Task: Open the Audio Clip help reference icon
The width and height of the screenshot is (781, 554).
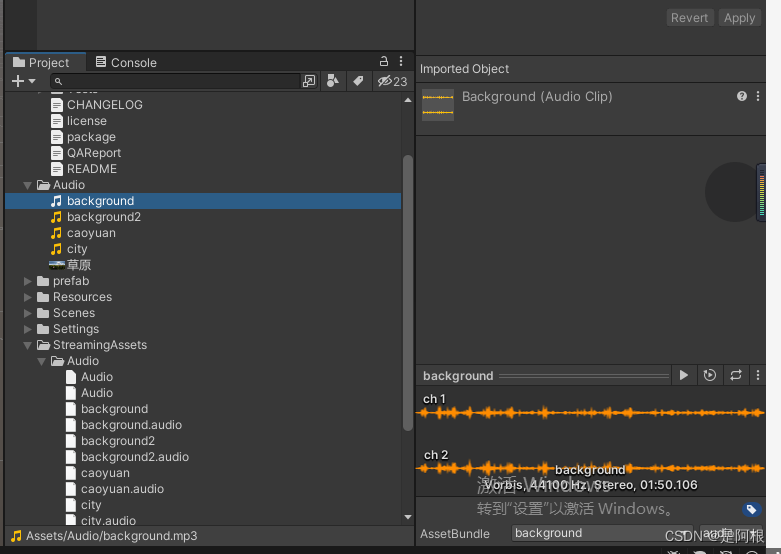Action: coord(742,96)
